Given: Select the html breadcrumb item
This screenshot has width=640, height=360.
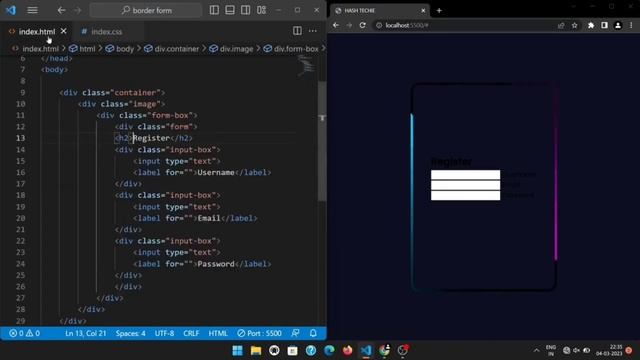Looking at the screenshot, I should coord(87,49).
